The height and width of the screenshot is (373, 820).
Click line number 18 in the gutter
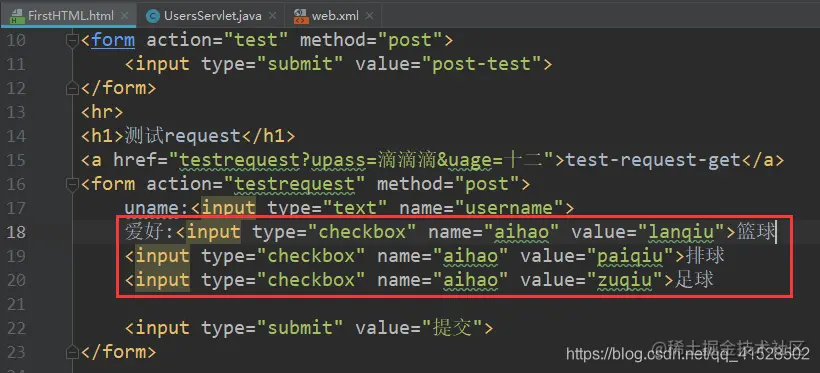(16, 232)
